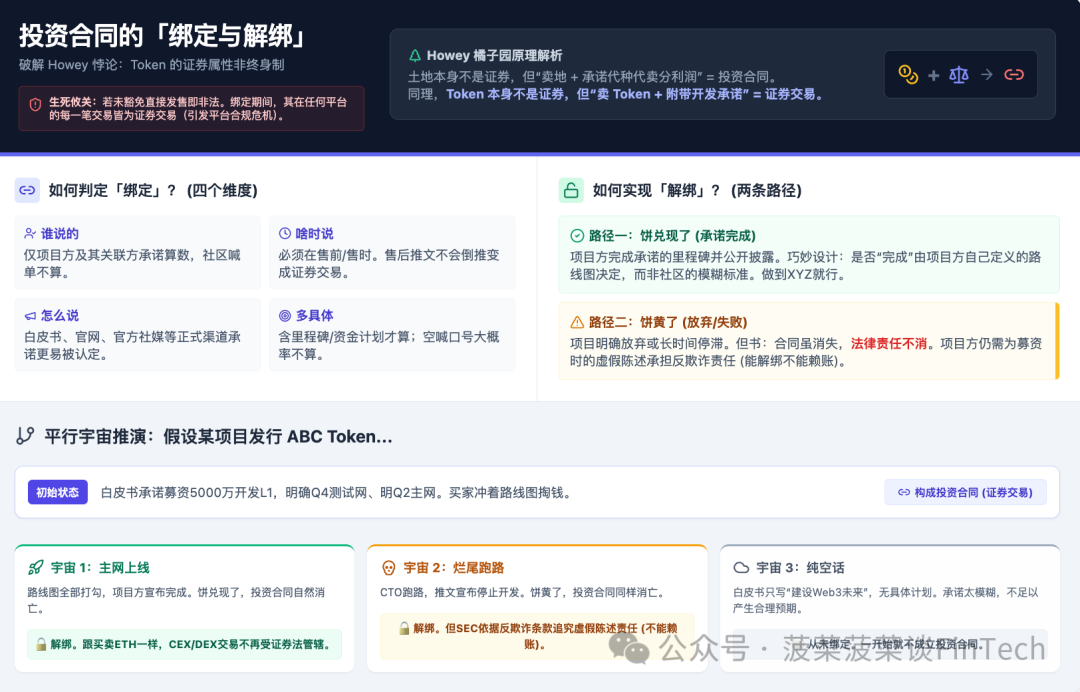
Task: Click the branch icon beside 平行宇宙推演
Action: [25, 436]
